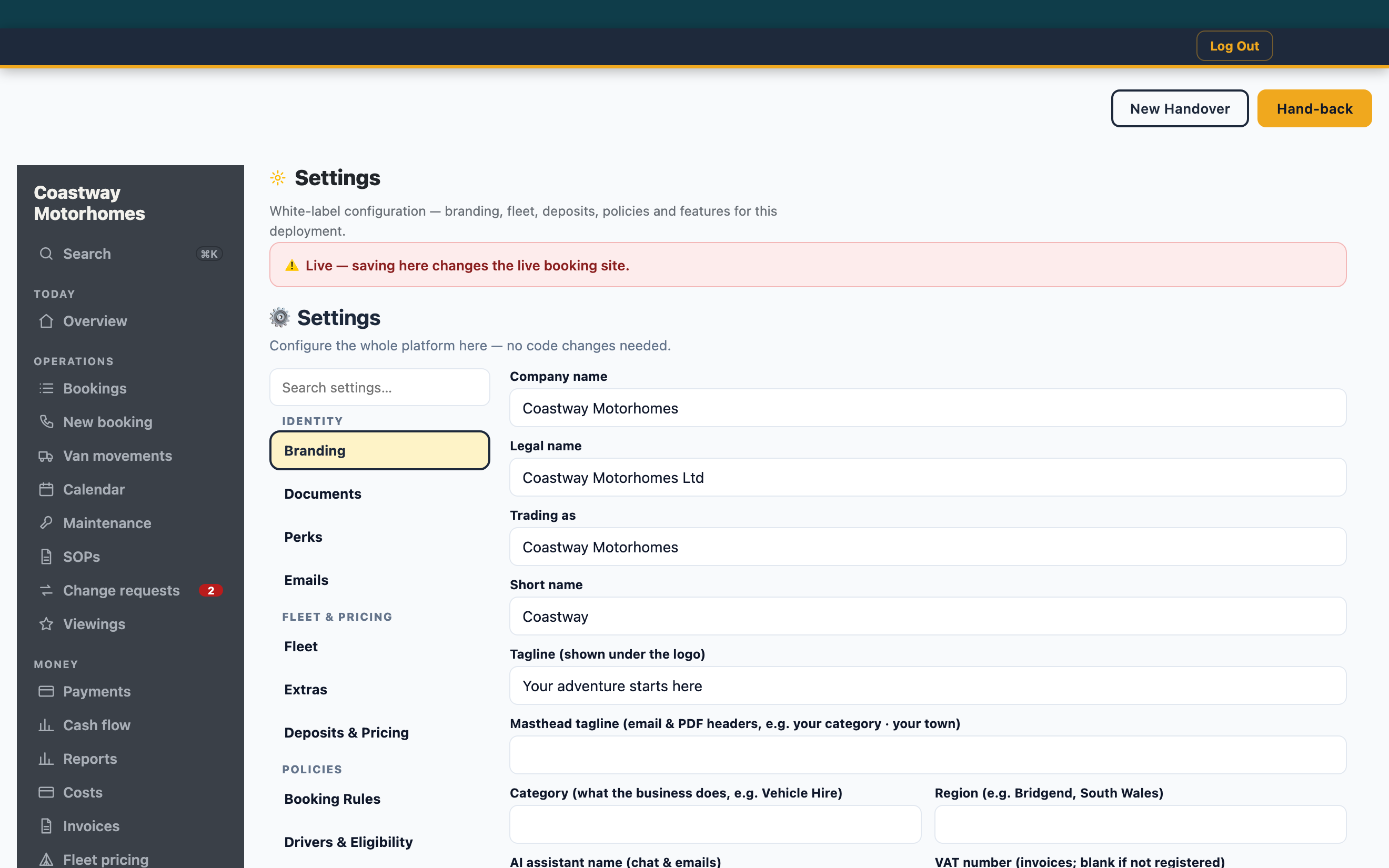Click the Company name field
Screen dimensions: 1389x868
[928, 408]
